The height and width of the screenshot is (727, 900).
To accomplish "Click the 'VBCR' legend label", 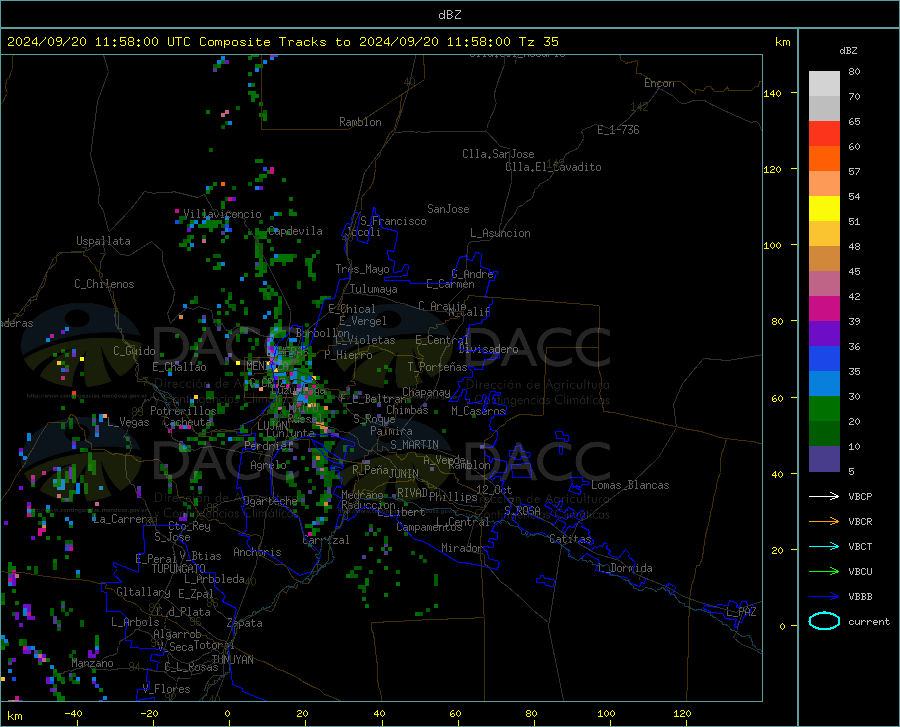I will click(860, 522).
